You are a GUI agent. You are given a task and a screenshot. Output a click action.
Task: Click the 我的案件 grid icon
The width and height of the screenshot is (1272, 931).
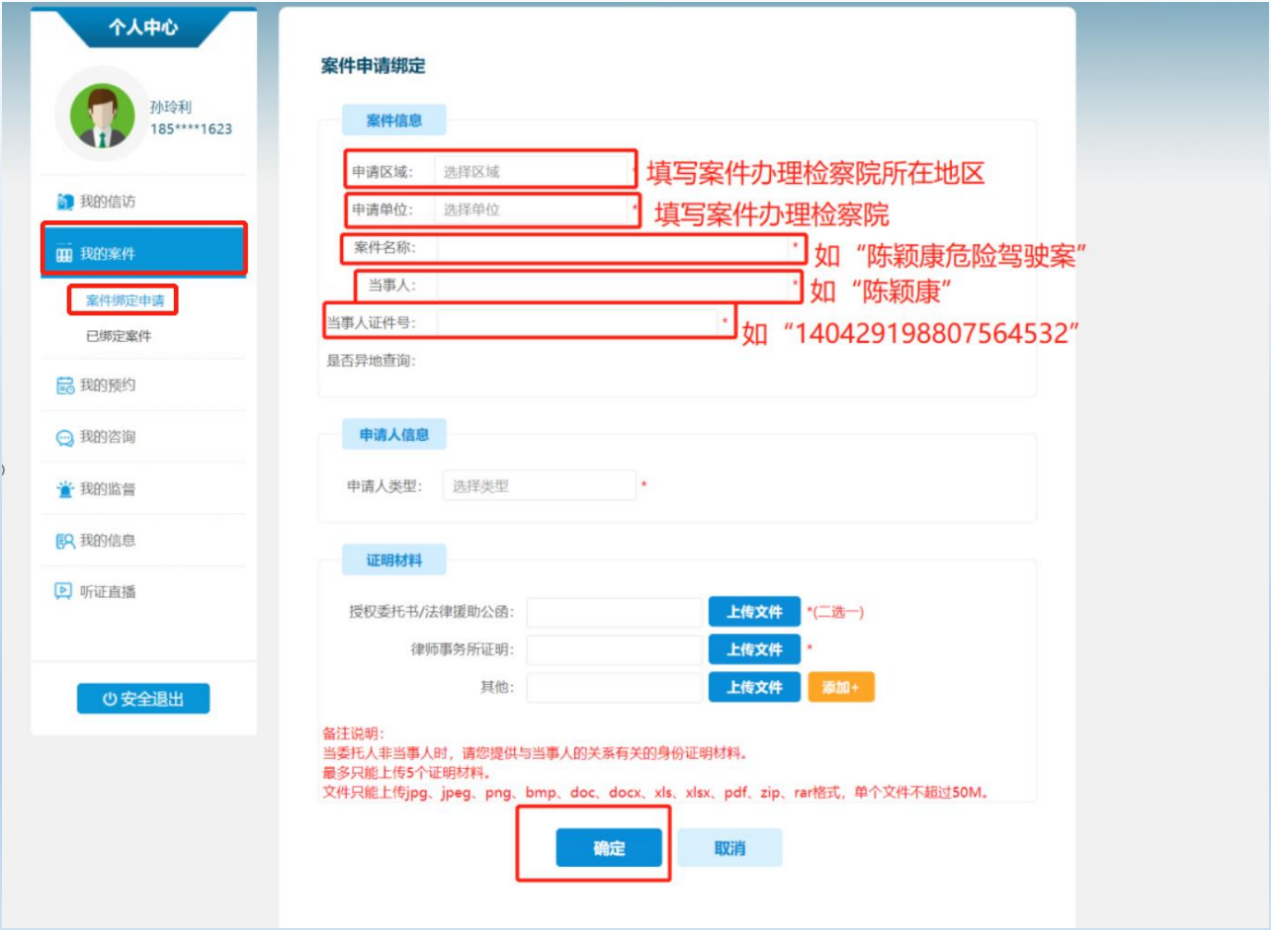[65, 254]
